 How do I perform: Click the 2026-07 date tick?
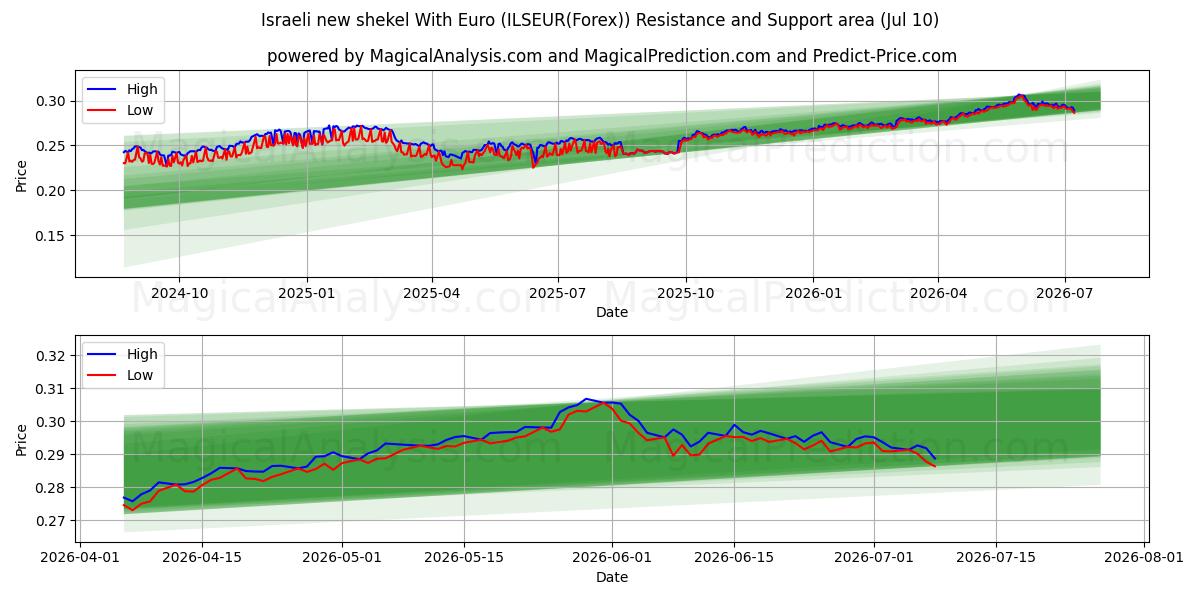[x=1063, y=292]
